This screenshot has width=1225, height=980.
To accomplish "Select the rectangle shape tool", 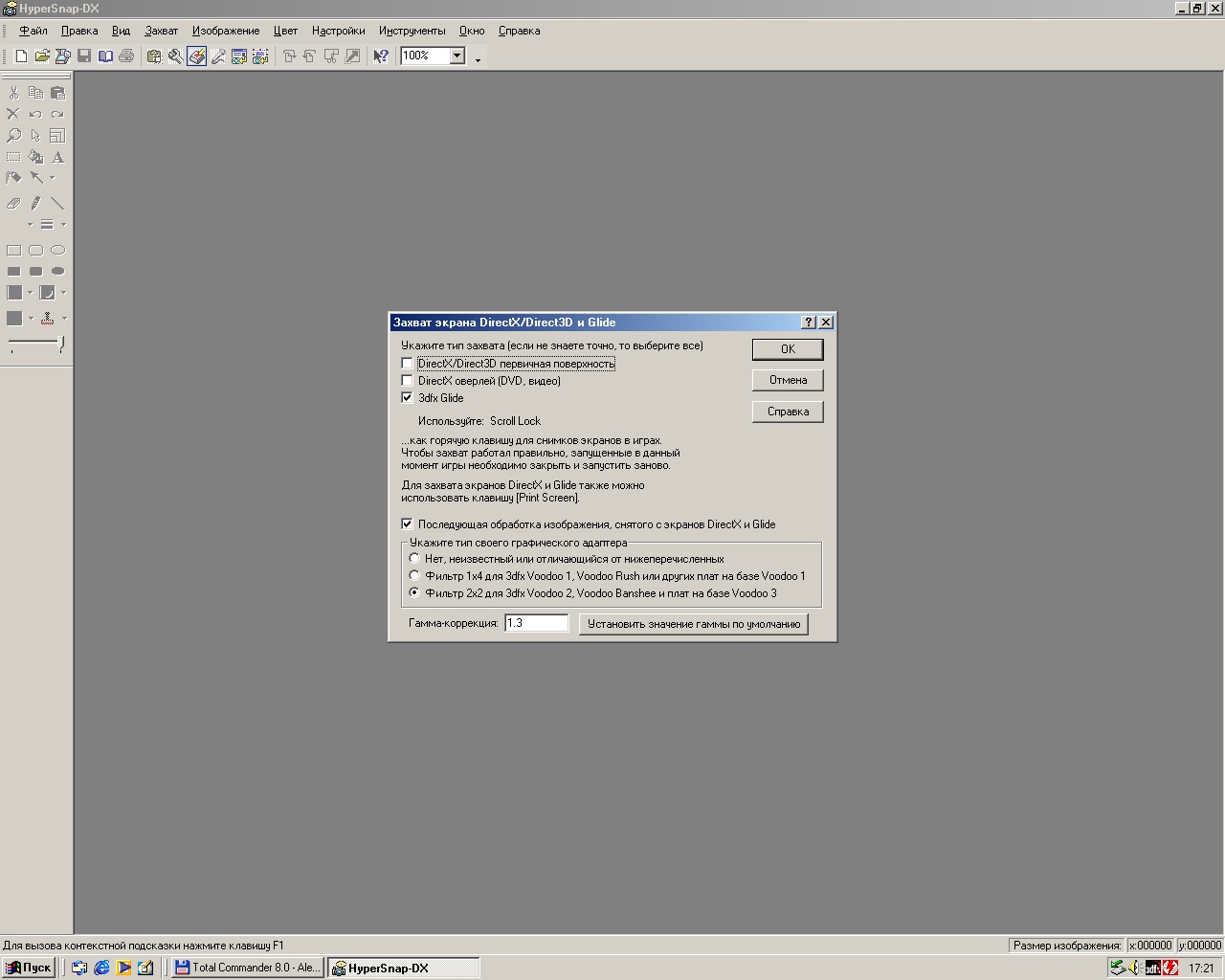I will pyautogui.click(x=14, y=250).
